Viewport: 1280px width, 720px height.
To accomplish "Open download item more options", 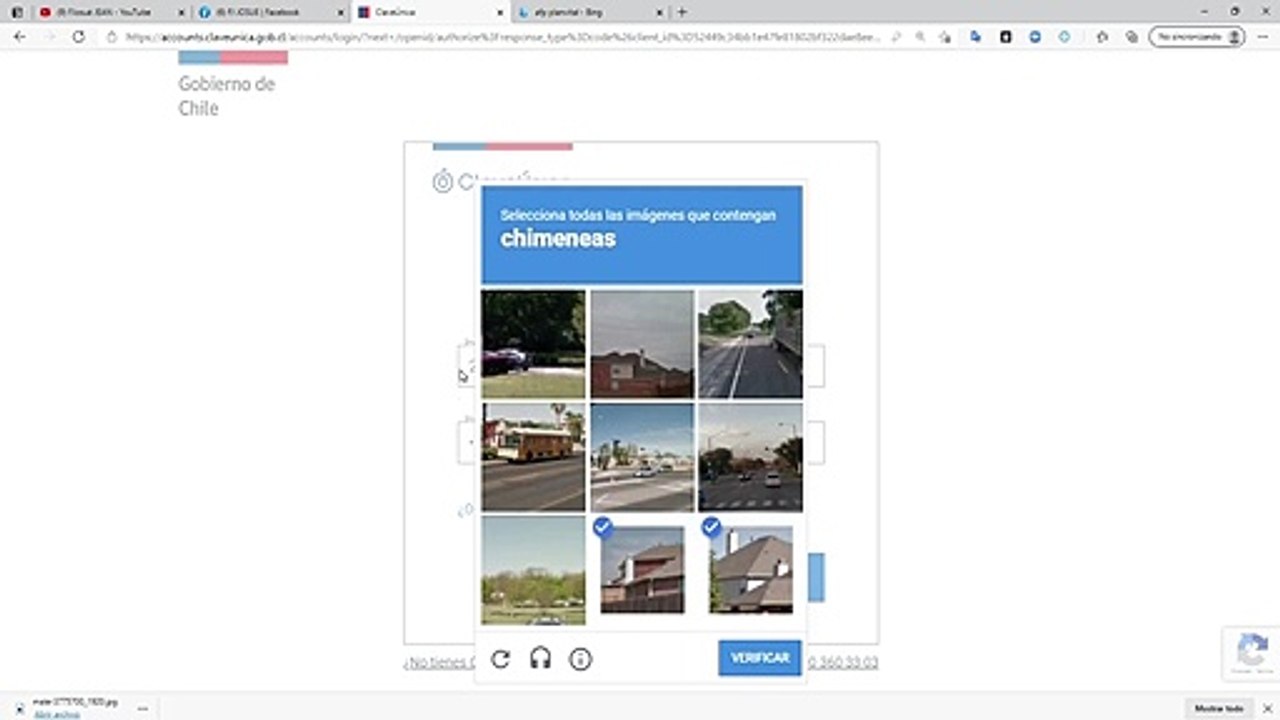I will coord(142,708).
